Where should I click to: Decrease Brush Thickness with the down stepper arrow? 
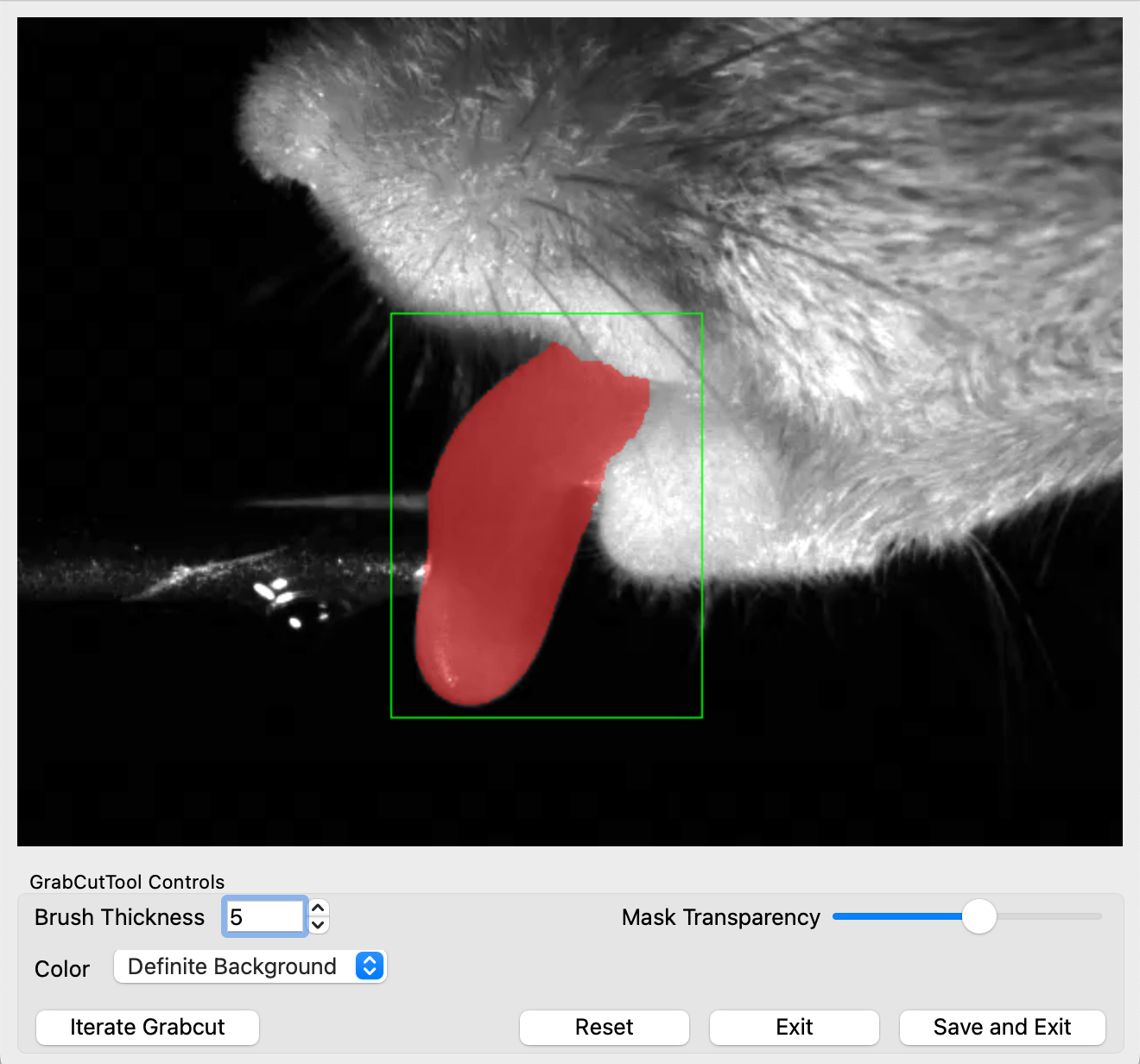click(x=319, y=925)
